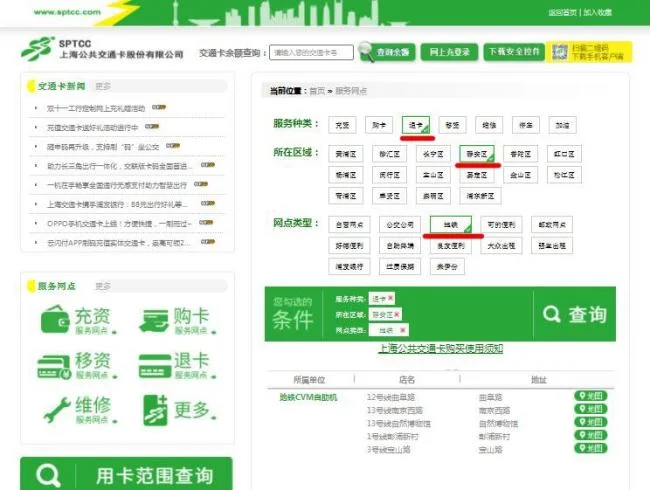Remove the 静安区 condition with its red X
650x490 pixels.
click(x=397, y=315)
